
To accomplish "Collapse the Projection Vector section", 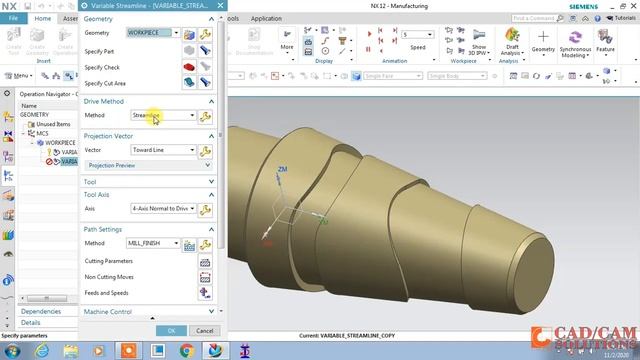I will (211, 136).
